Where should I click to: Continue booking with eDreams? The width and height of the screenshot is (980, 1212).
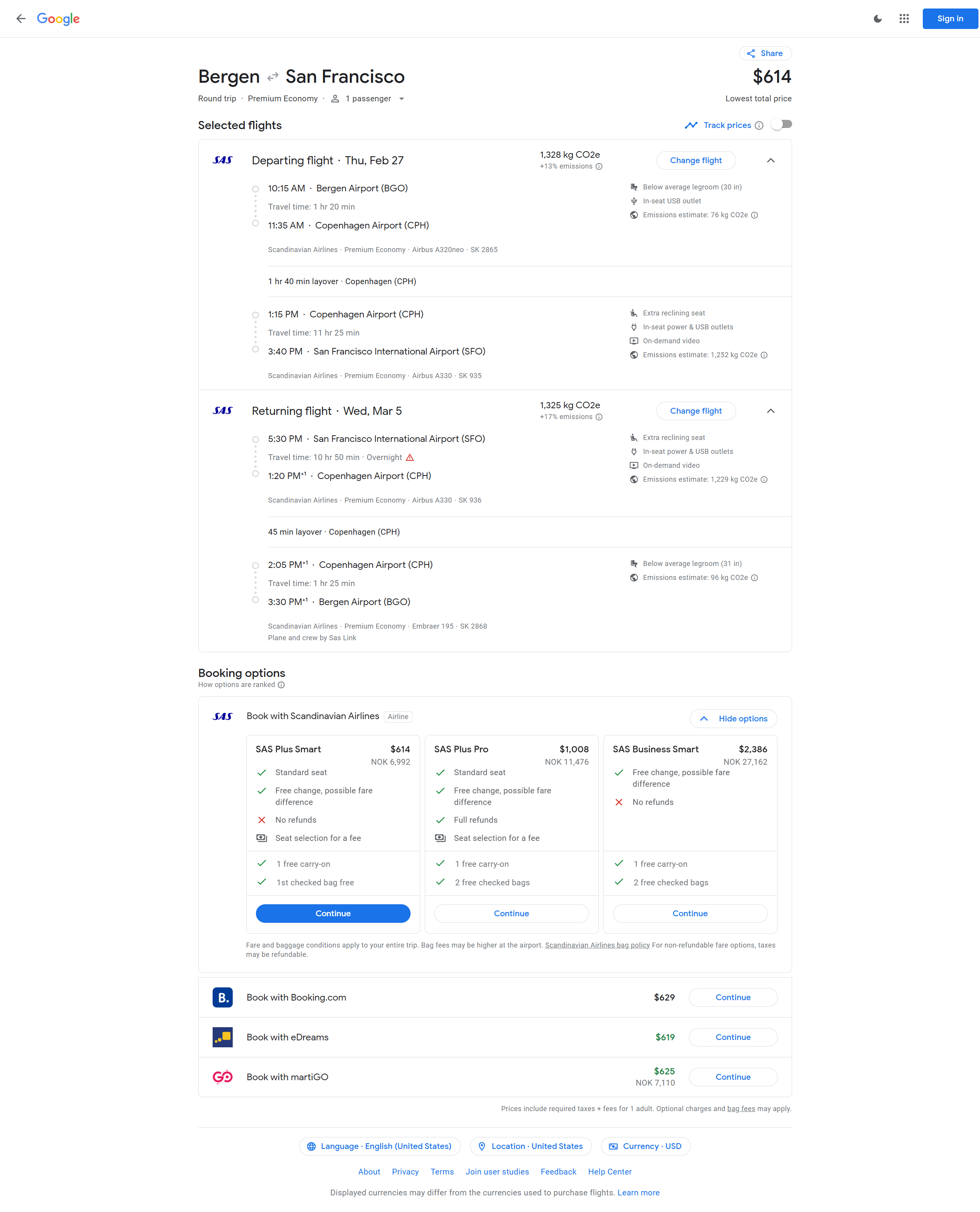coord(733,1037)
